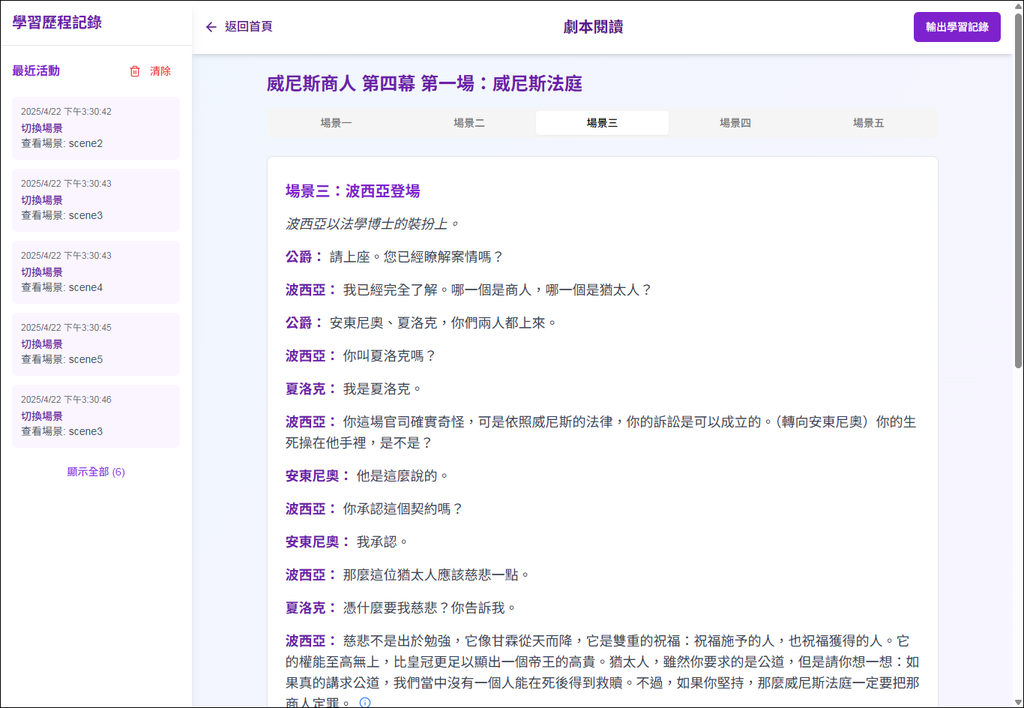The height and width of the screenshot is (708, 1024).
Task: Click the 劇本閱讀 page title
Action: coord(593,27)
